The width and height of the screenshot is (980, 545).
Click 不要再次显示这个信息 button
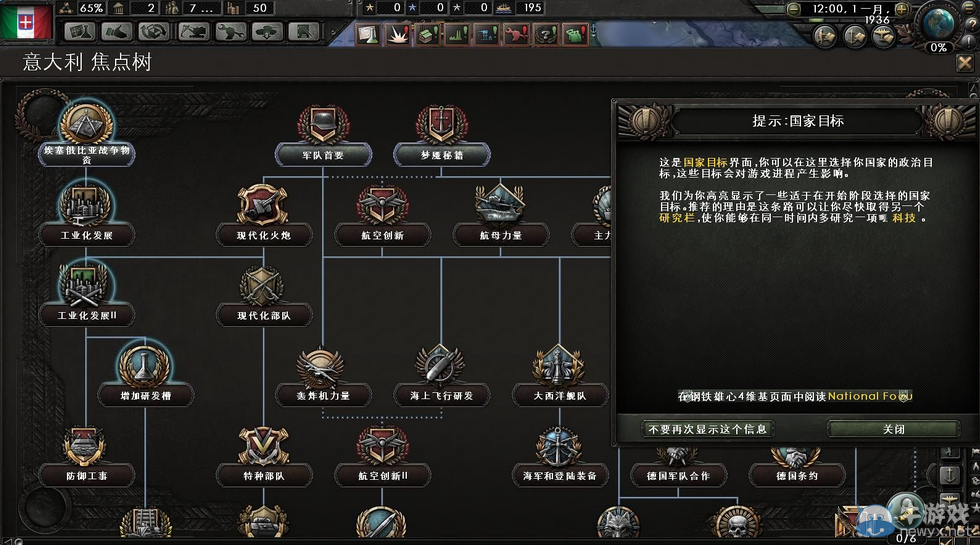[708, 429]
